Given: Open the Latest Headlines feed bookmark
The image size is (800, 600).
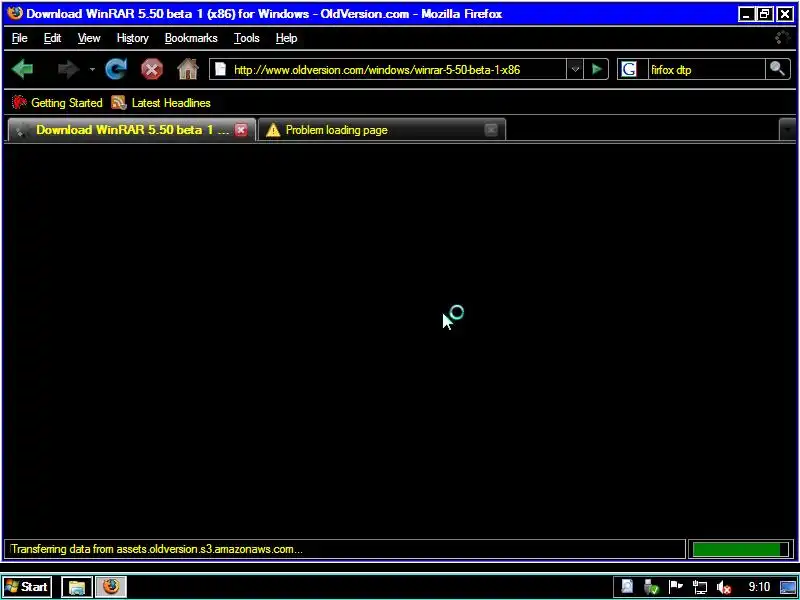Looking at the screenshot, I should pos(161,103).
